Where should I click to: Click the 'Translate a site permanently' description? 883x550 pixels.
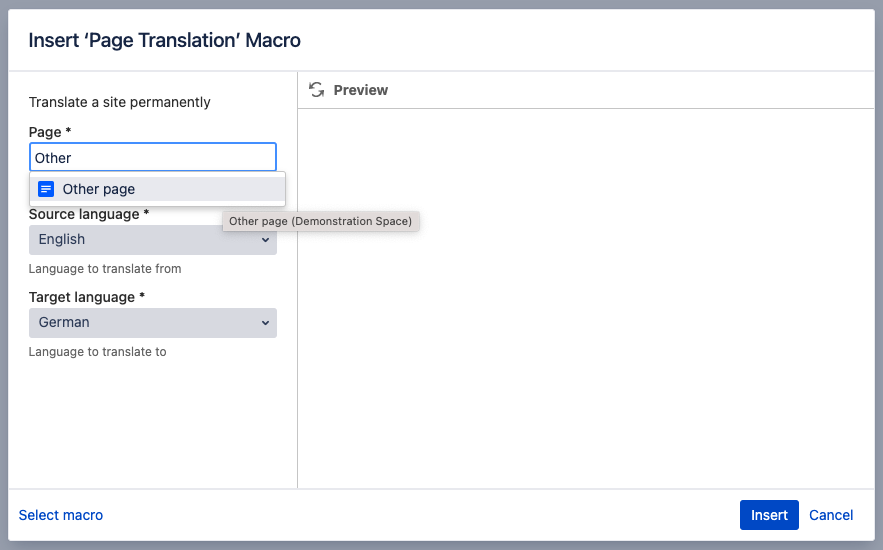tap(119, 102)
